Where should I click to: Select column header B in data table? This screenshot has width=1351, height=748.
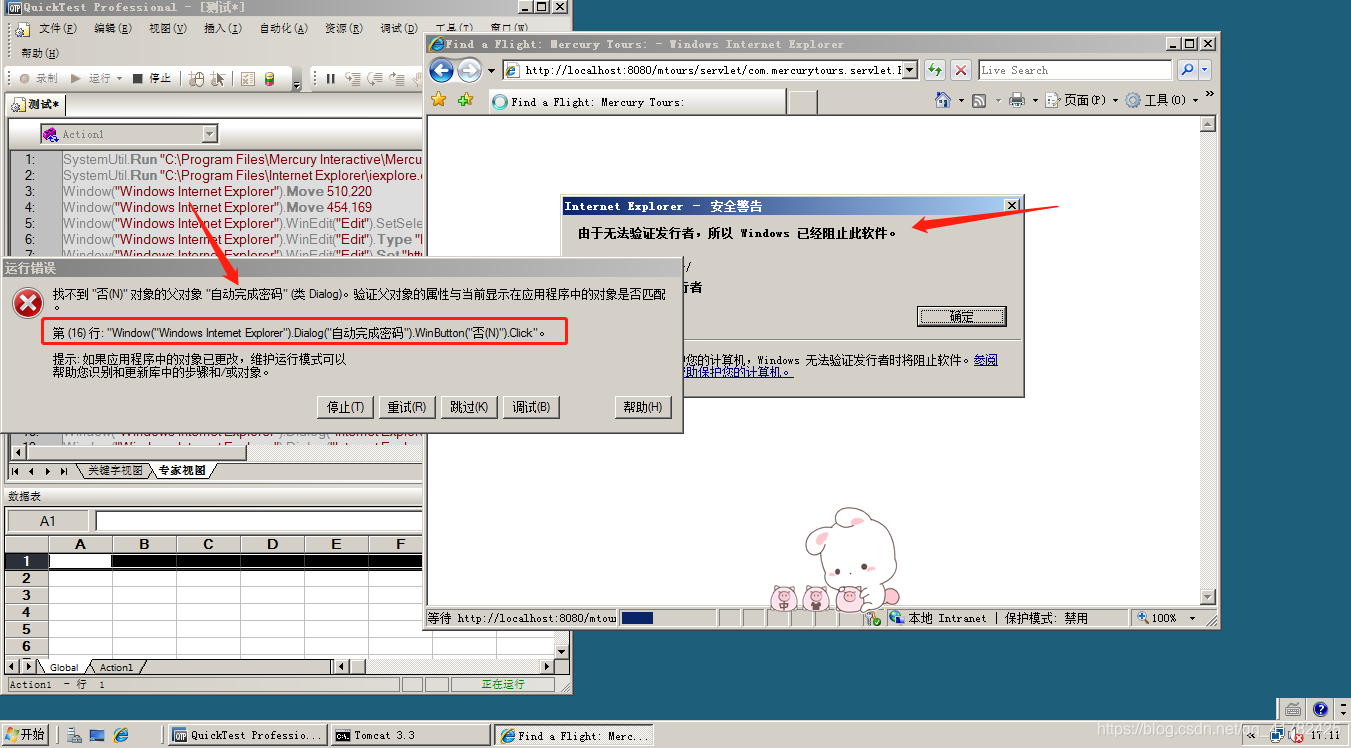(x=144, y=544)
